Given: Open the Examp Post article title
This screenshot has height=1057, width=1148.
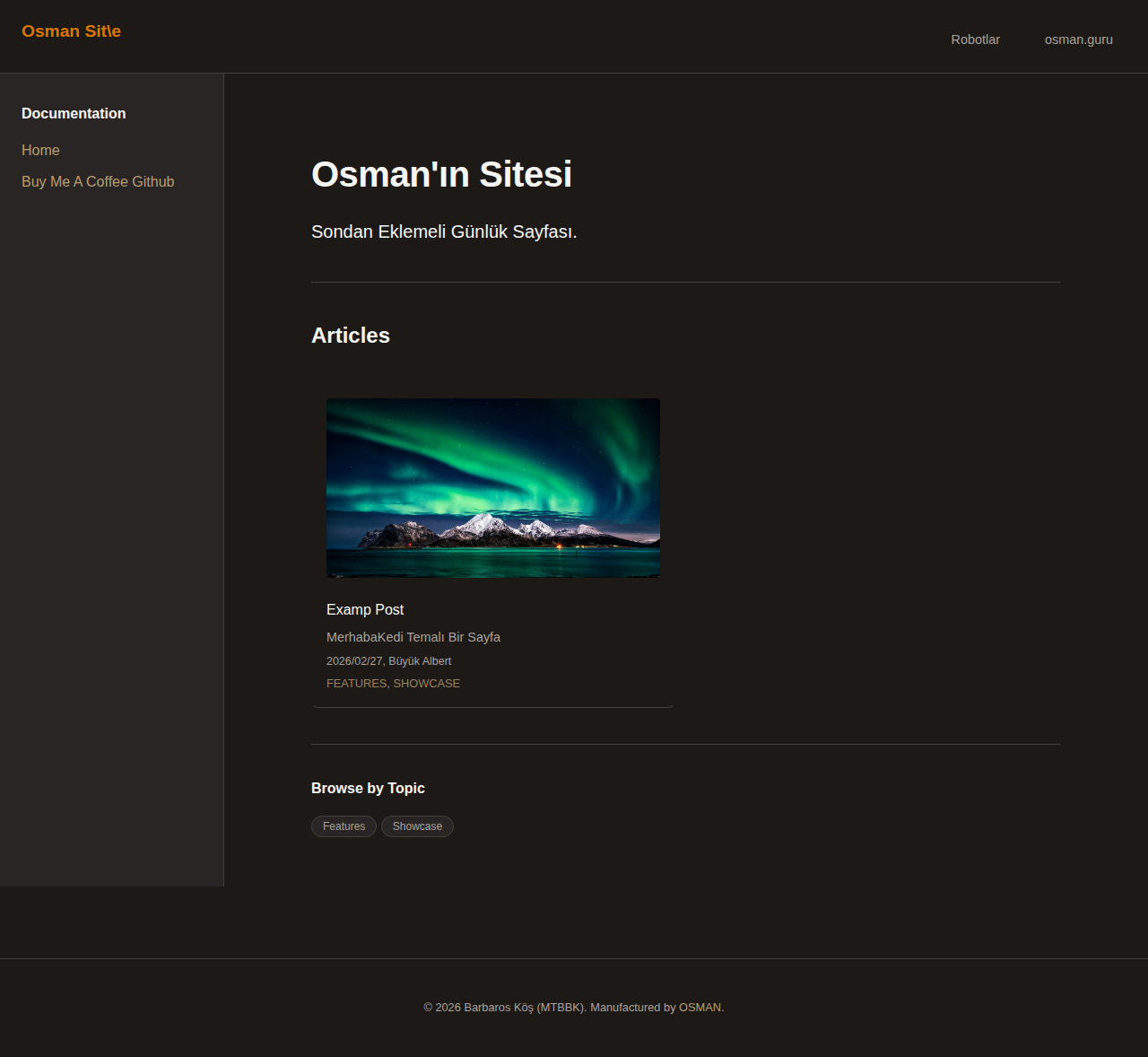Looking at the screenshot, I should [365, 609].
